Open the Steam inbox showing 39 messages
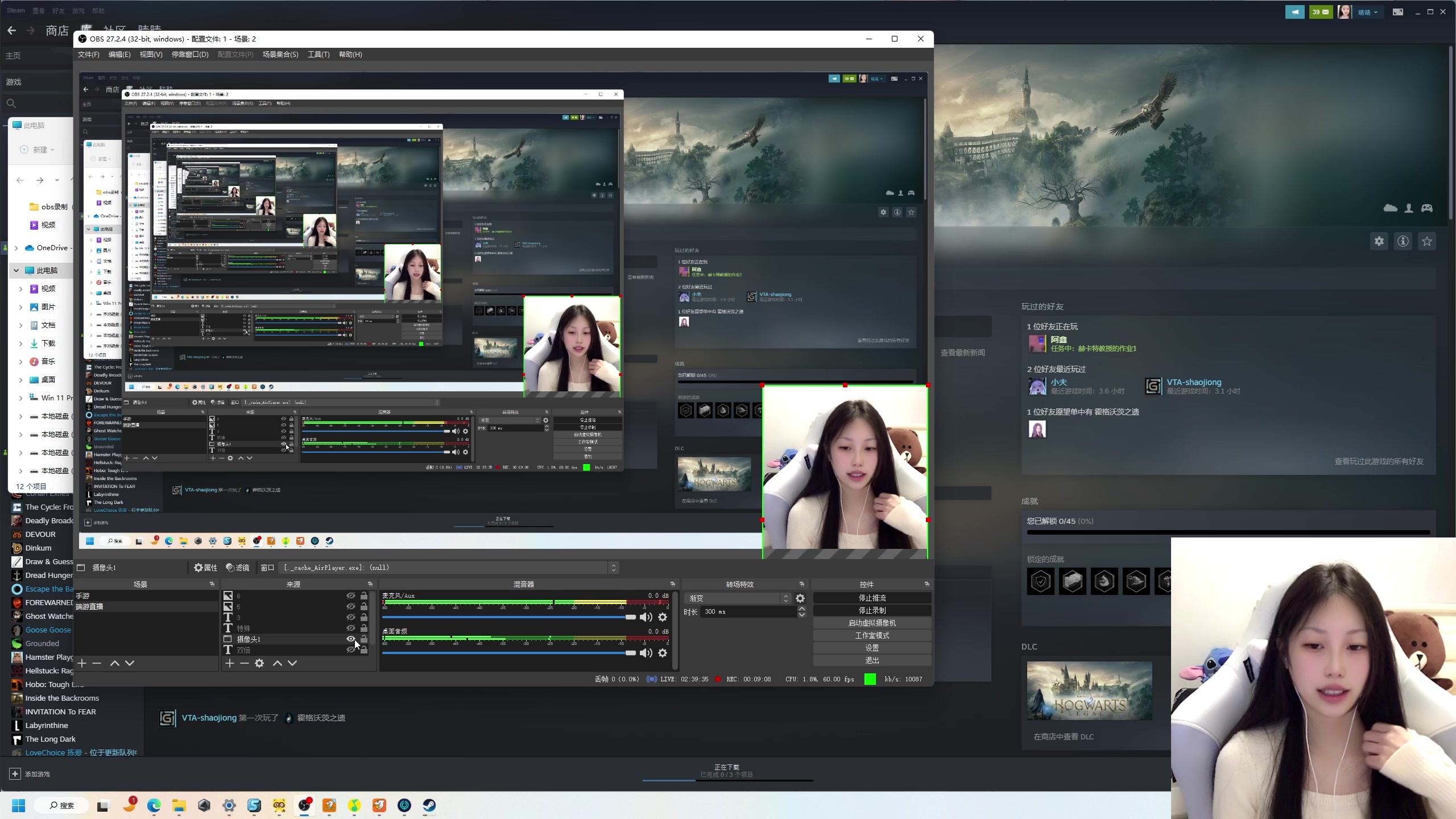Screen dimensions: 1456x819 pyautogui.click(x=1321, y=12)
